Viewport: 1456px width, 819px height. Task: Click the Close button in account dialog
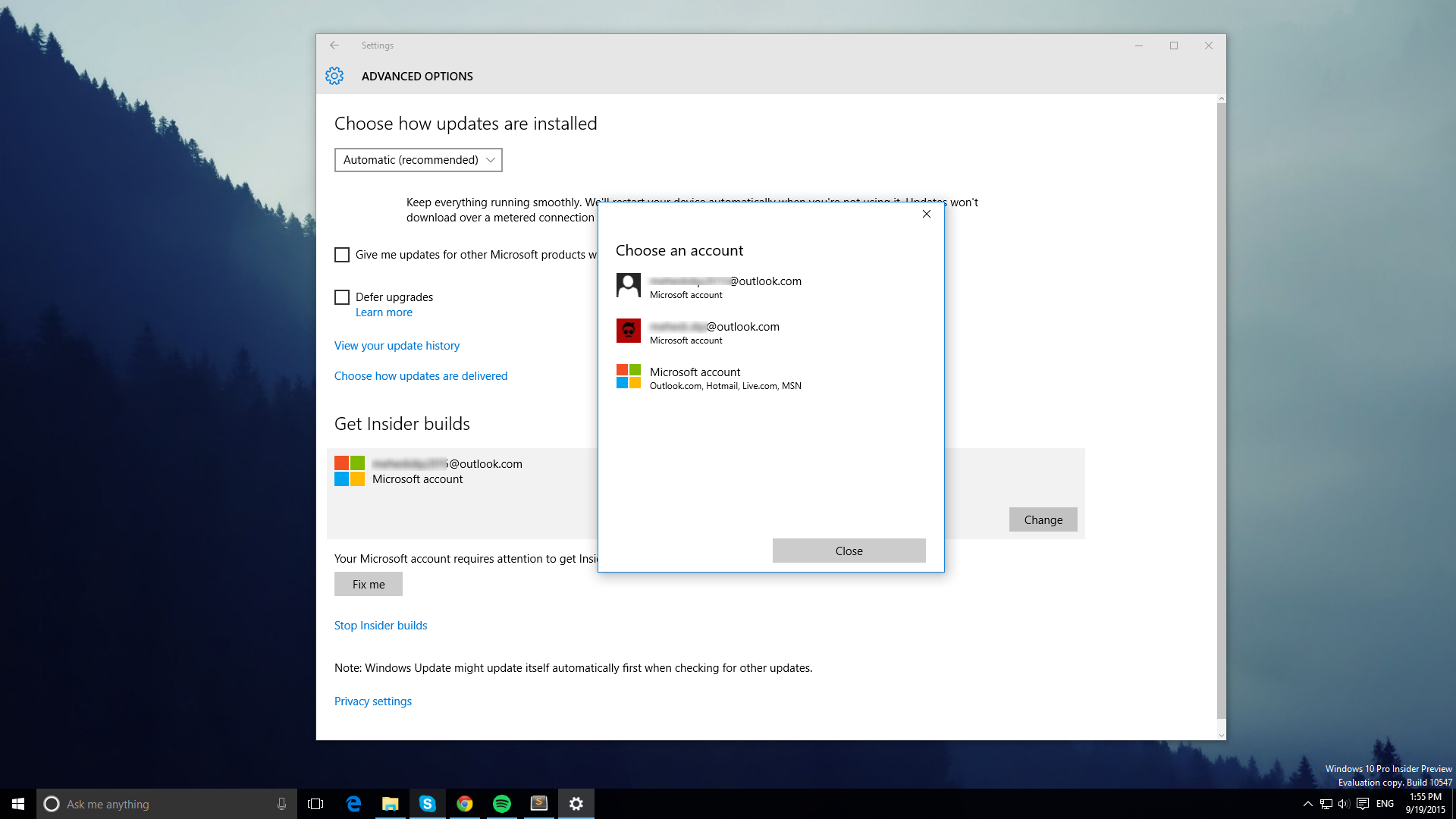(x=849, y=551)
